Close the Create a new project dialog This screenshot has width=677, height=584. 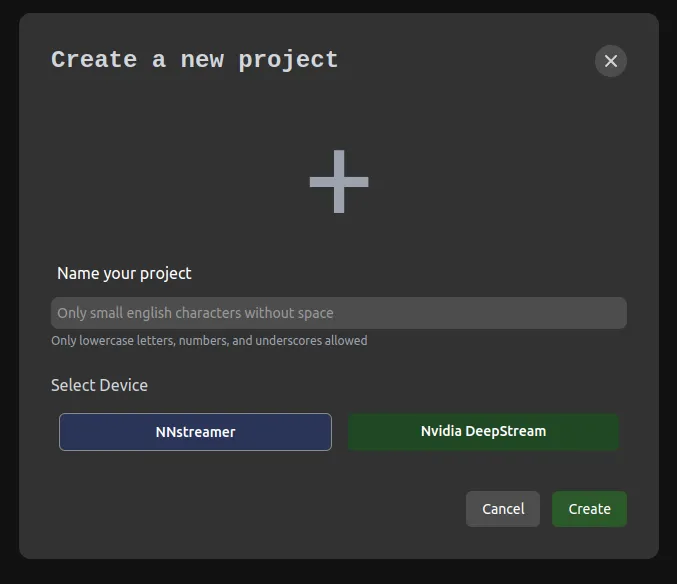pos(611,61)
